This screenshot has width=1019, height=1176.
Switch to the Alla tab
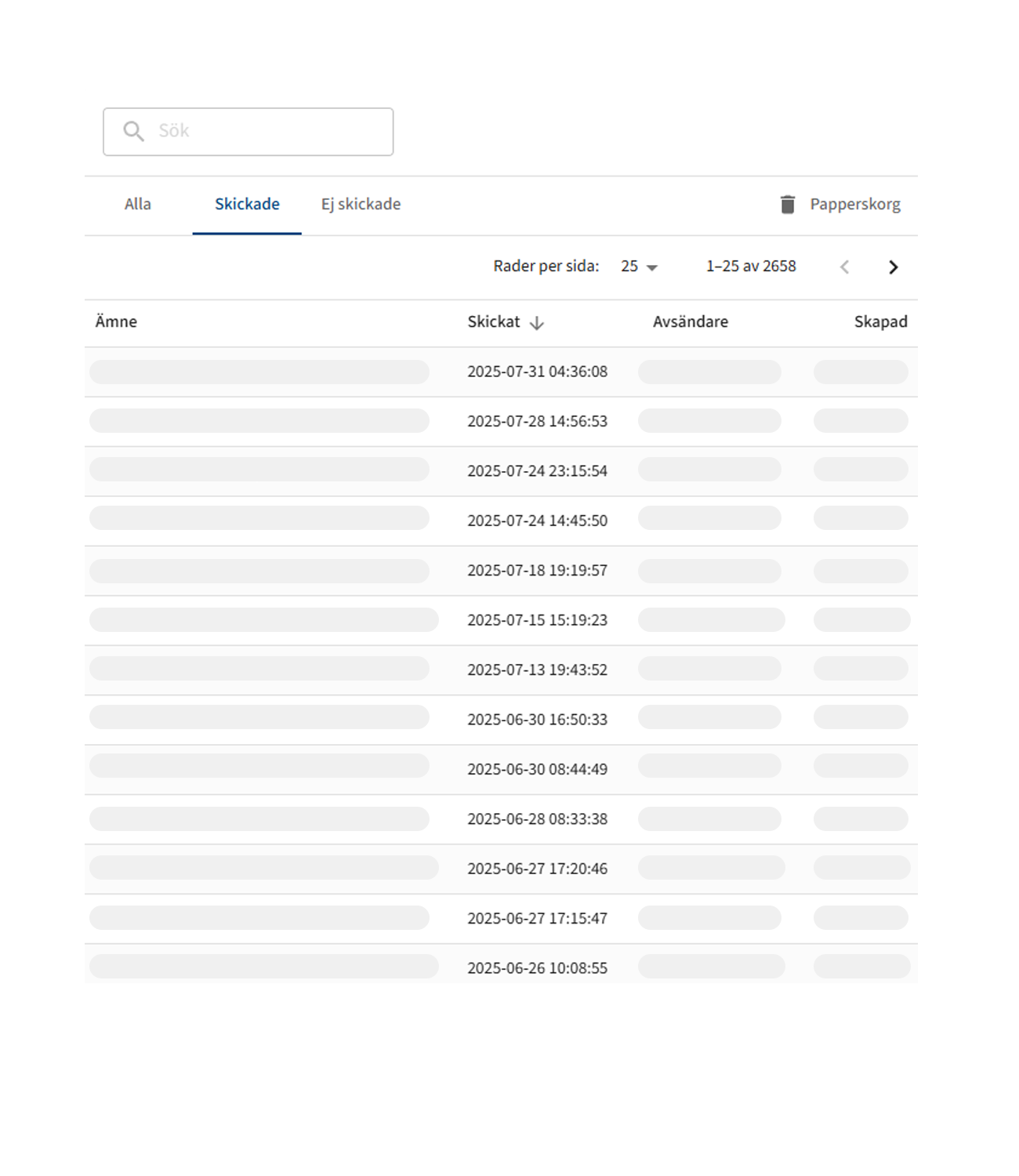[x=137, y=205]
